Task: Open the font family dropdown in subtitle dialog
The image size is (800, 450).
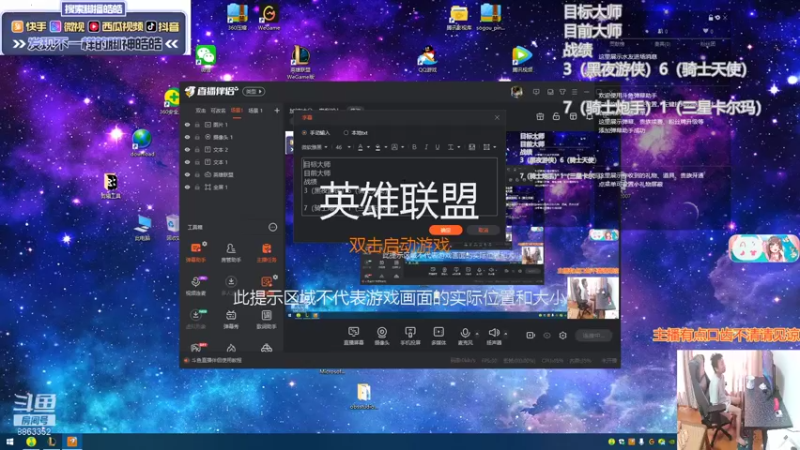Action: [x=314, y=147]
